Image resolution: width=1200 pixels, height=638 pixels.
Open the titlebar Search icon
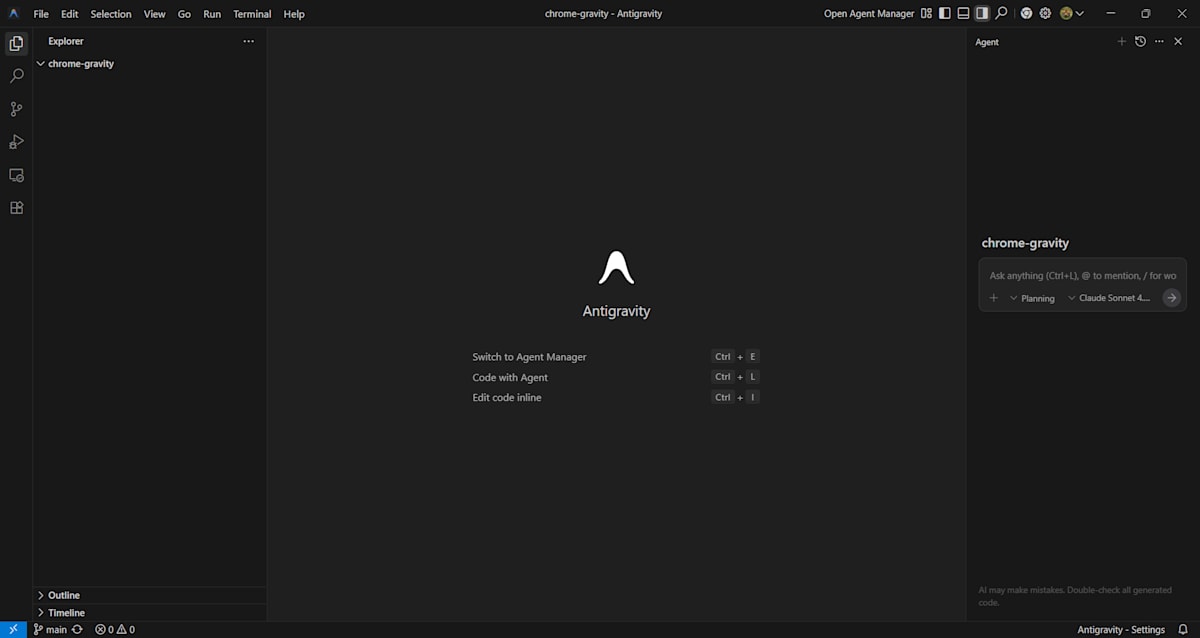(x=1001, y=13)
